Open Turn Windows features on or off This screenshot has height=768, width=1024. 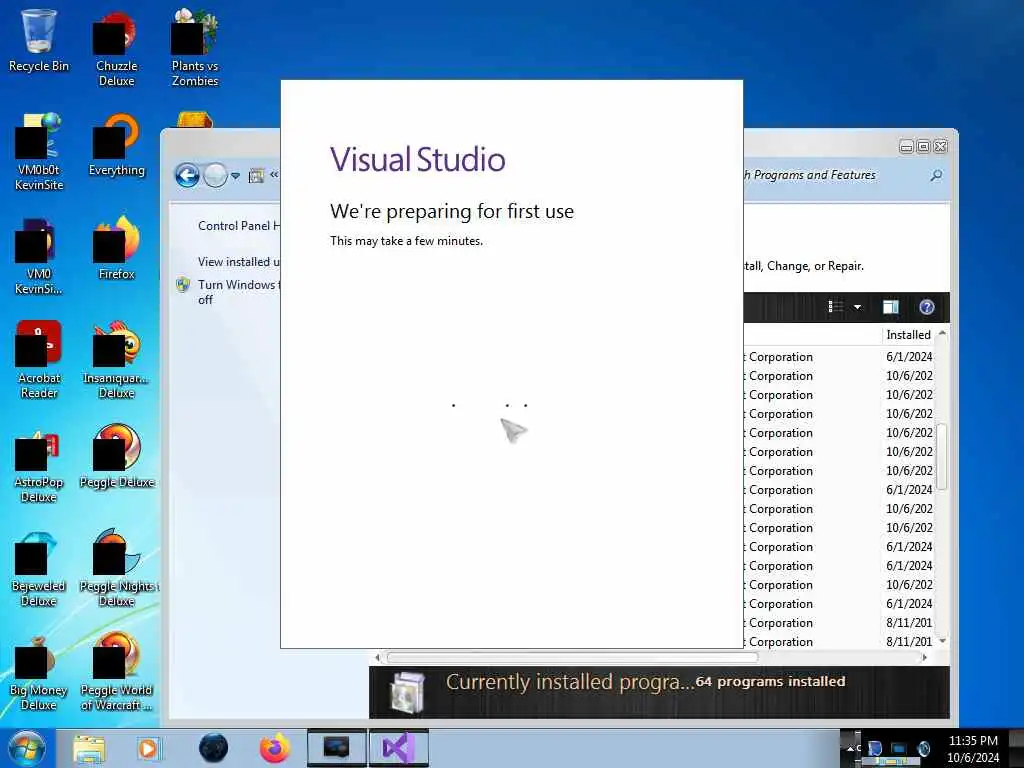(239, 292)
